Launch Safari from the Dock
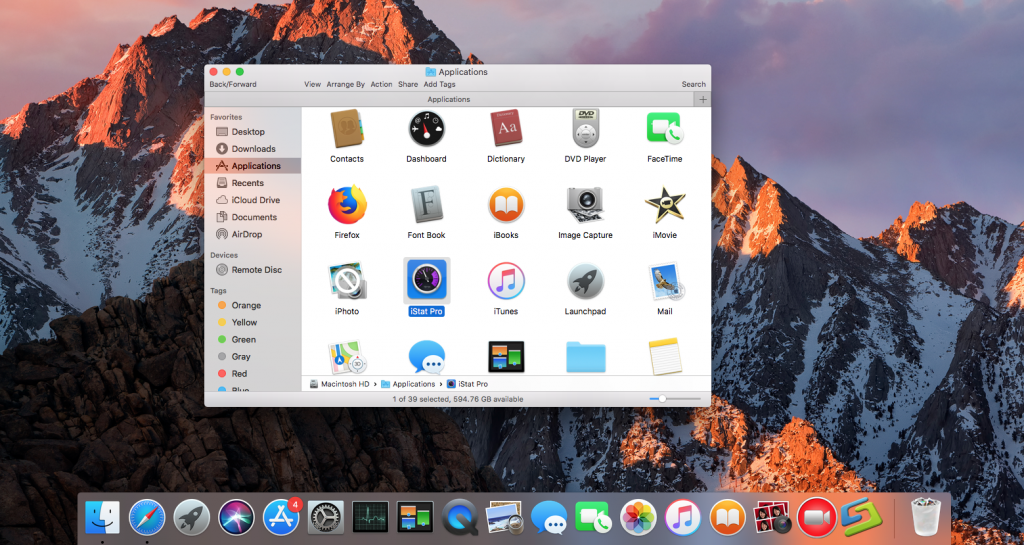Screen dimensions: 1024x545 147,518
